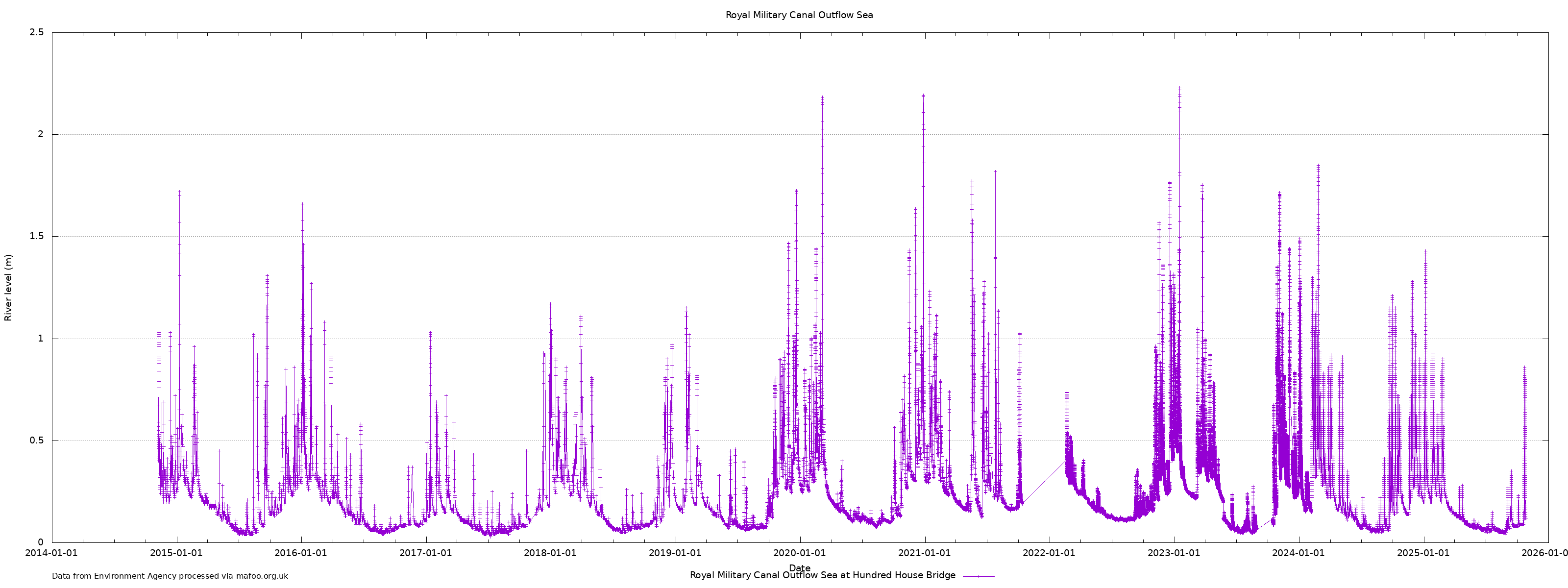The image size is (1568, 588).
Task: Click the 1.5 y-axis tick label
Action: click(x=37, y=236)
